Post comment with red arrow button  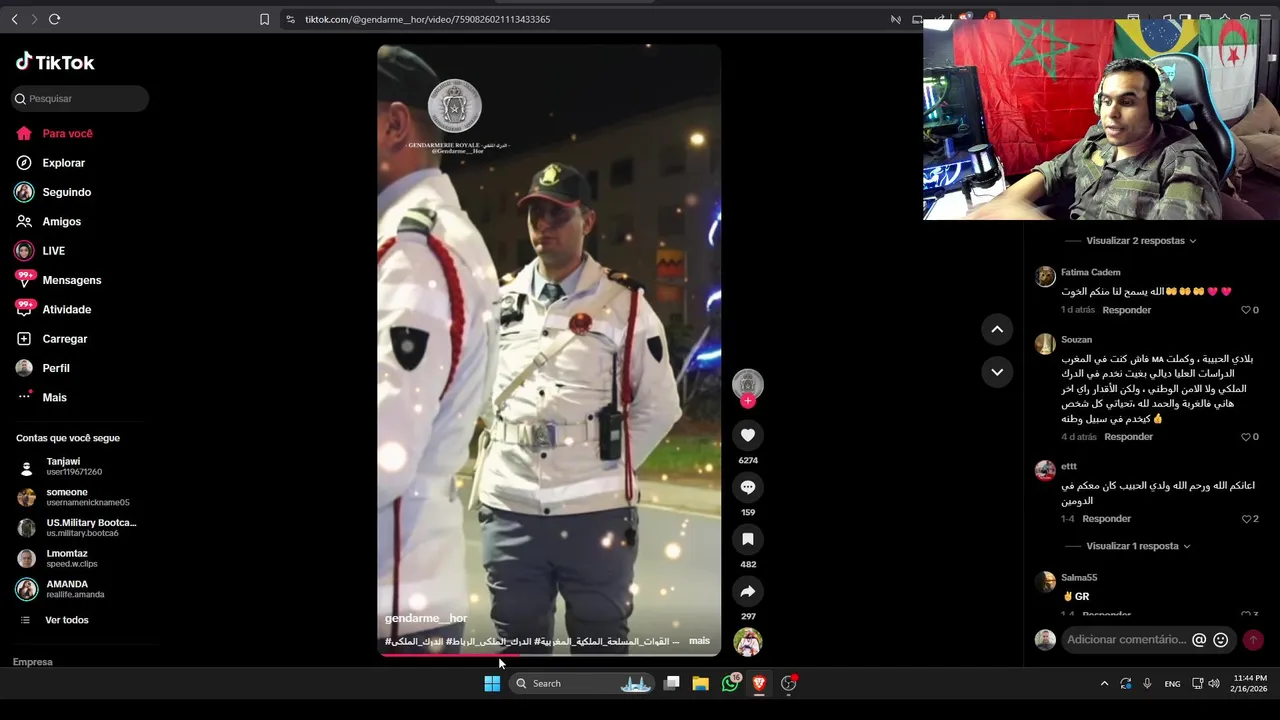(1253, 640)
